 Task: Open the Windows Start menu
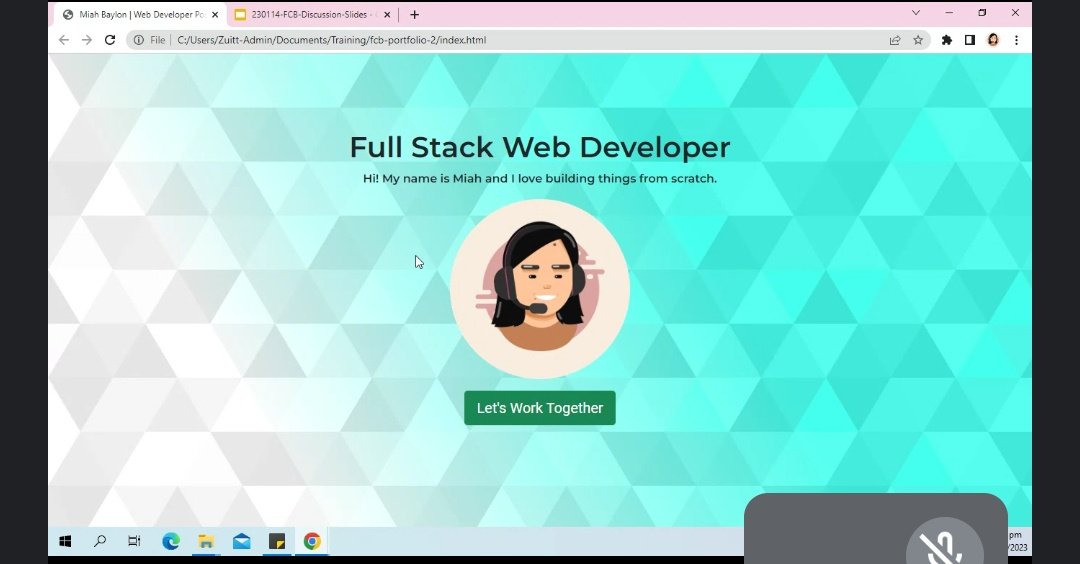click(x=65, y=541)
